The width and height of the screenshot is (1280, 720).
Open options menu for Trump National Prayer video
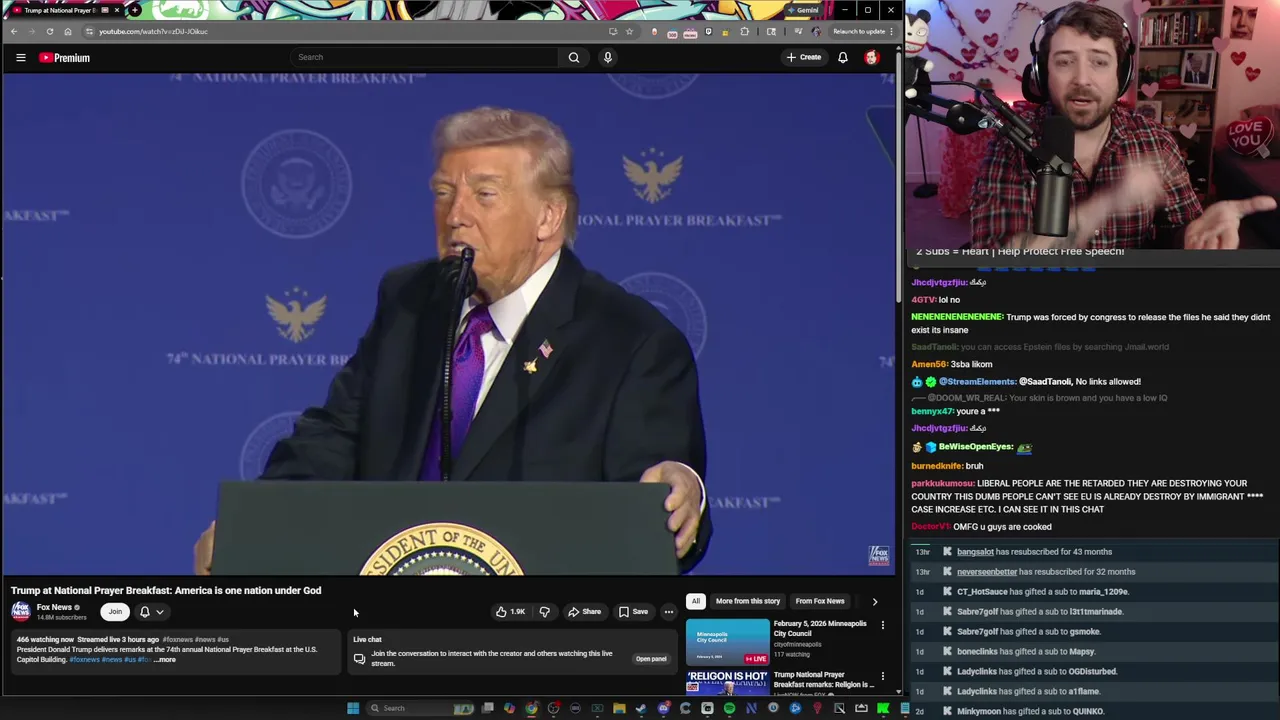point(883,677)
